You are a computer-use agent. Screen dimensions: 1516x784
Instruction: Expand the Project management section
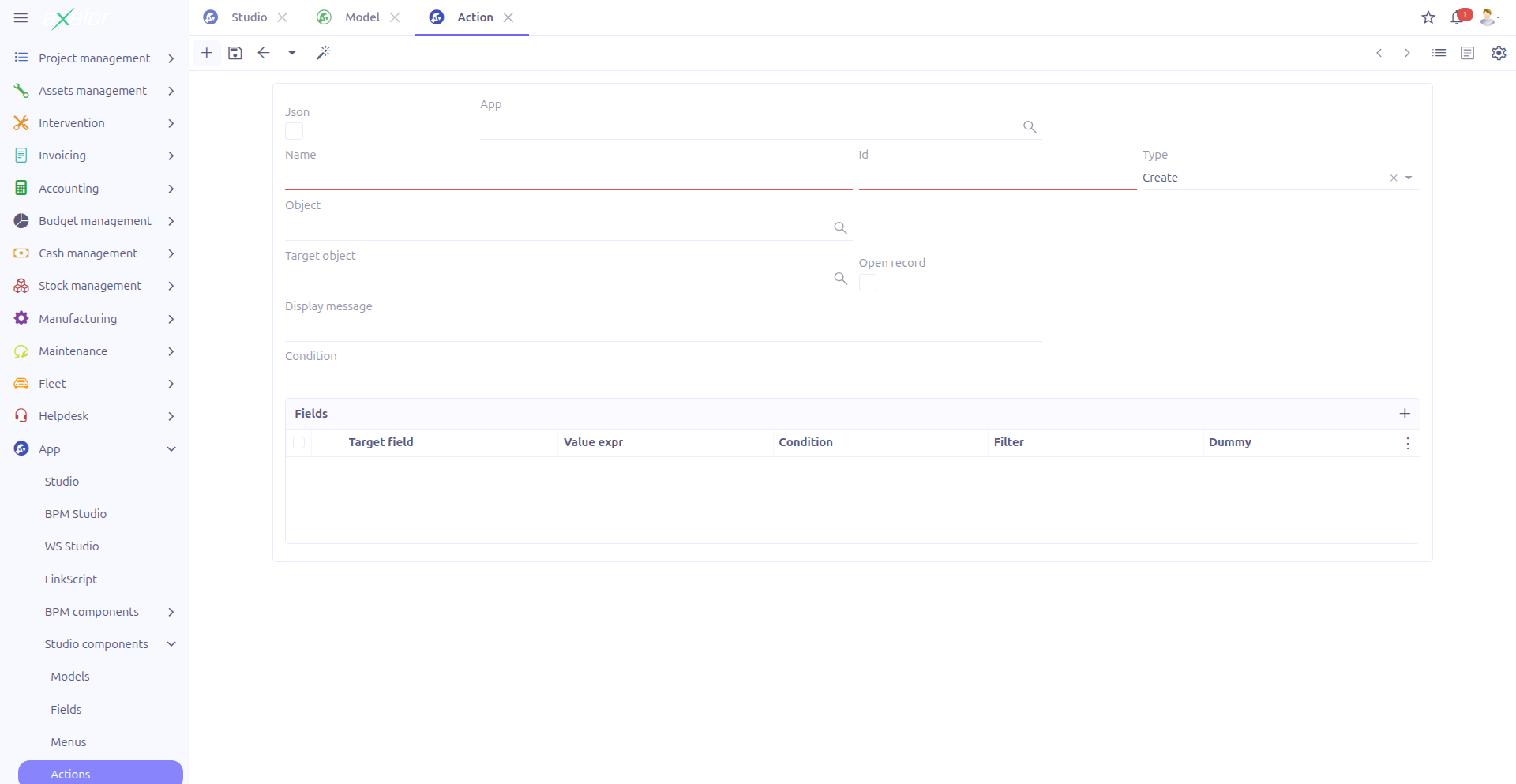[171, 58]
